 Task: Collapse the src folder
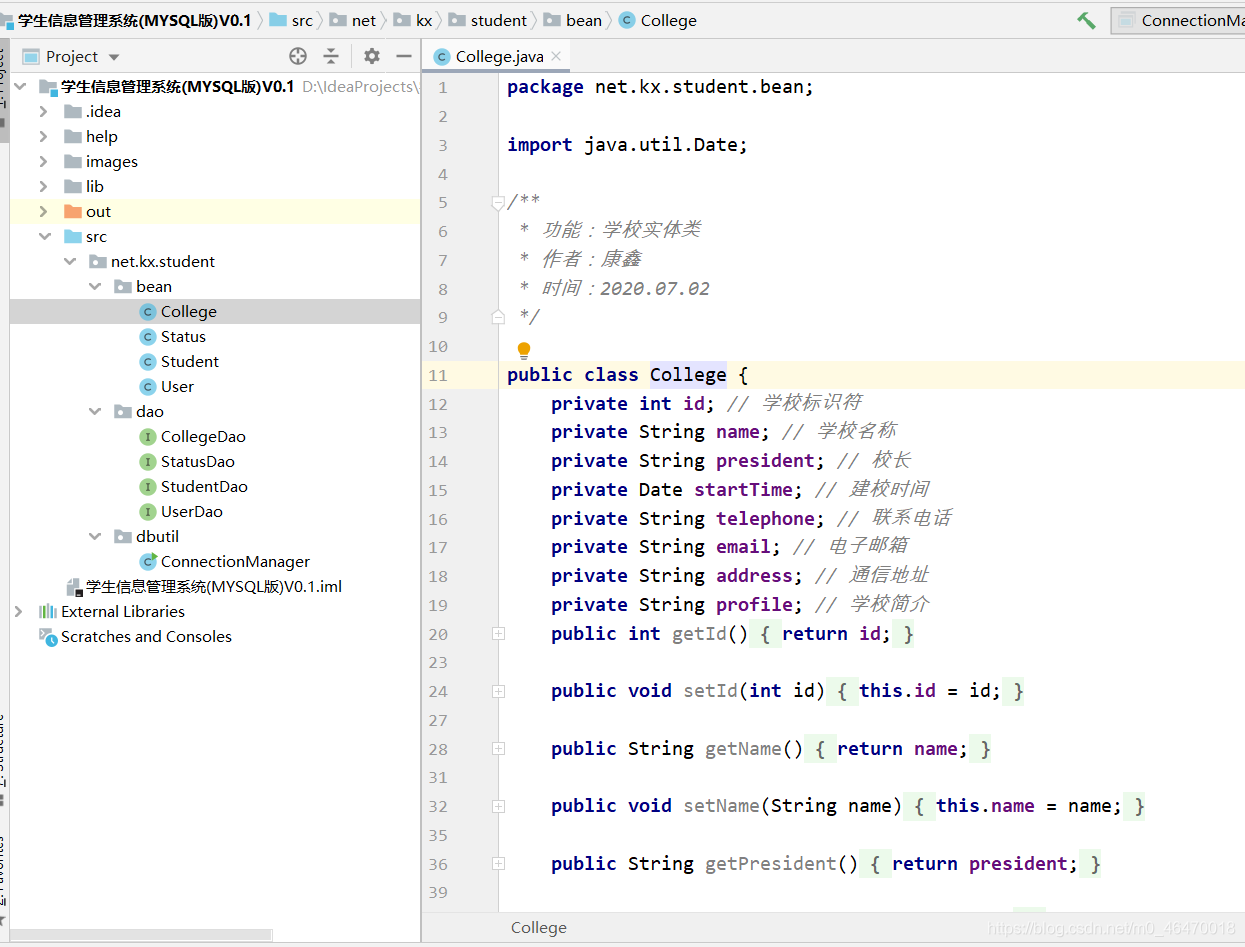[x=44, y=236]
